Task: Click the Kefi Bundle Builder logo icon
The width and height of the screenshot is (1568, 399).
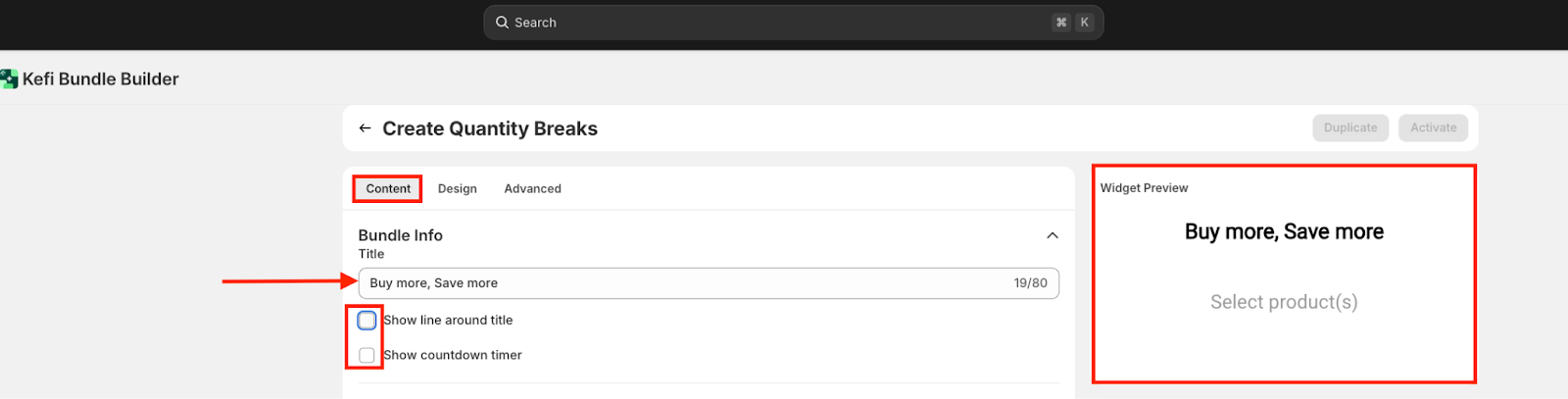Action: pyautogui.click(x=9, y=79)
